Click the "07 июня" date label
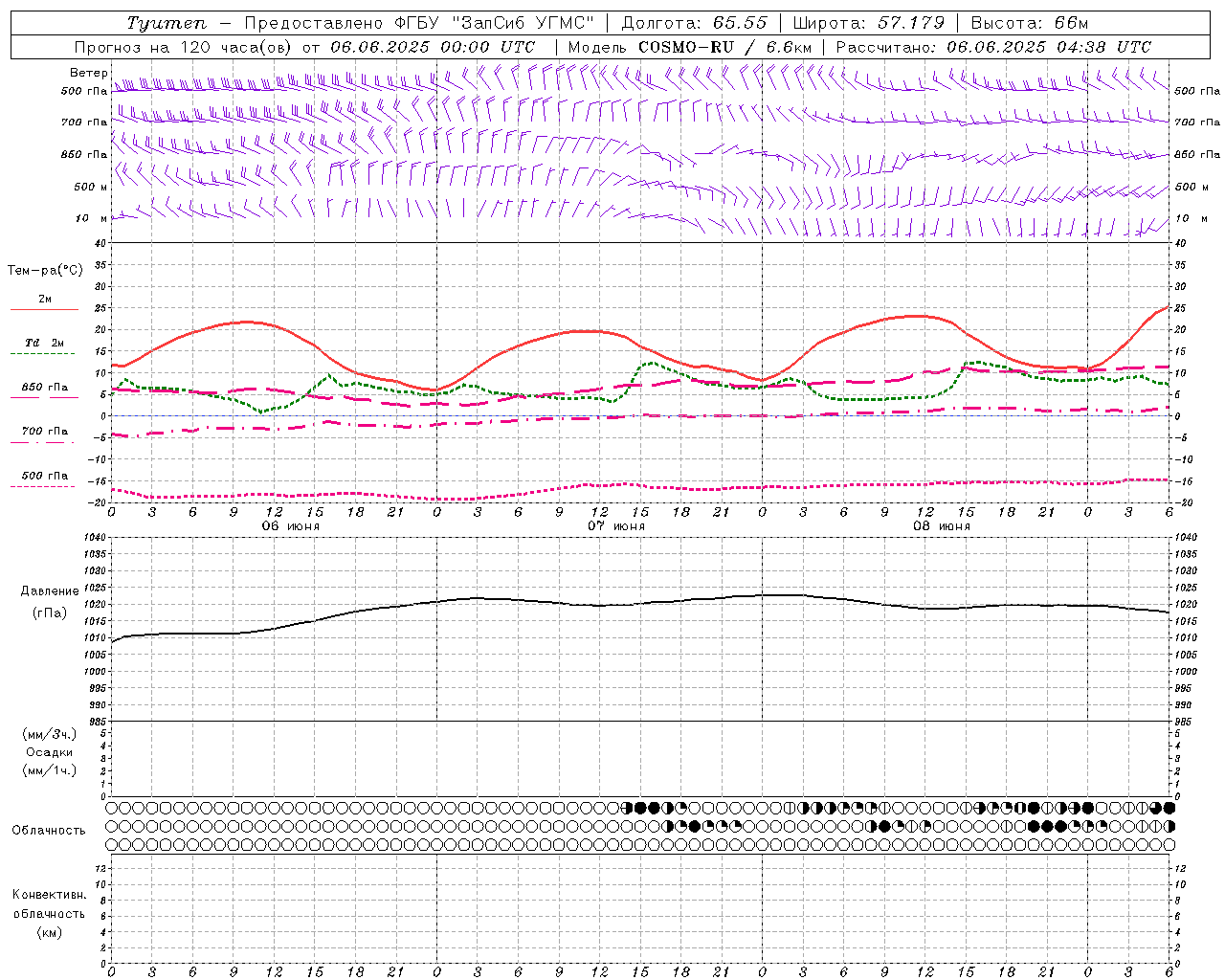Viewport: 1225px width, 980px height. (x=615, y=526)
